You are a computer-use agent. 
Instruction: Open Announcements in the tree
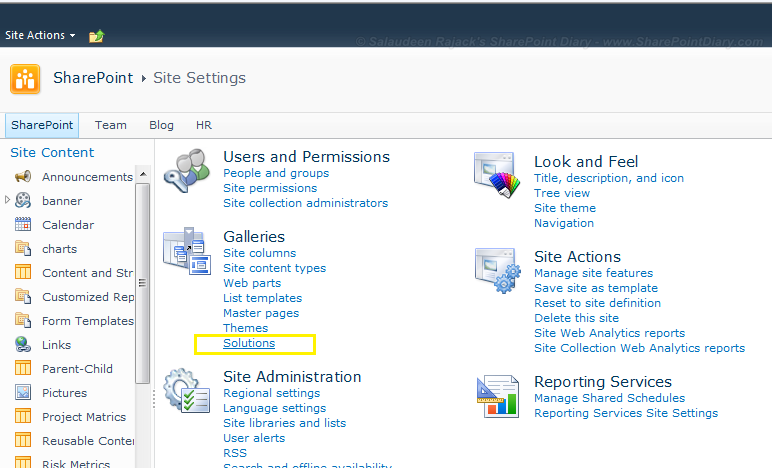coord(87,177)
